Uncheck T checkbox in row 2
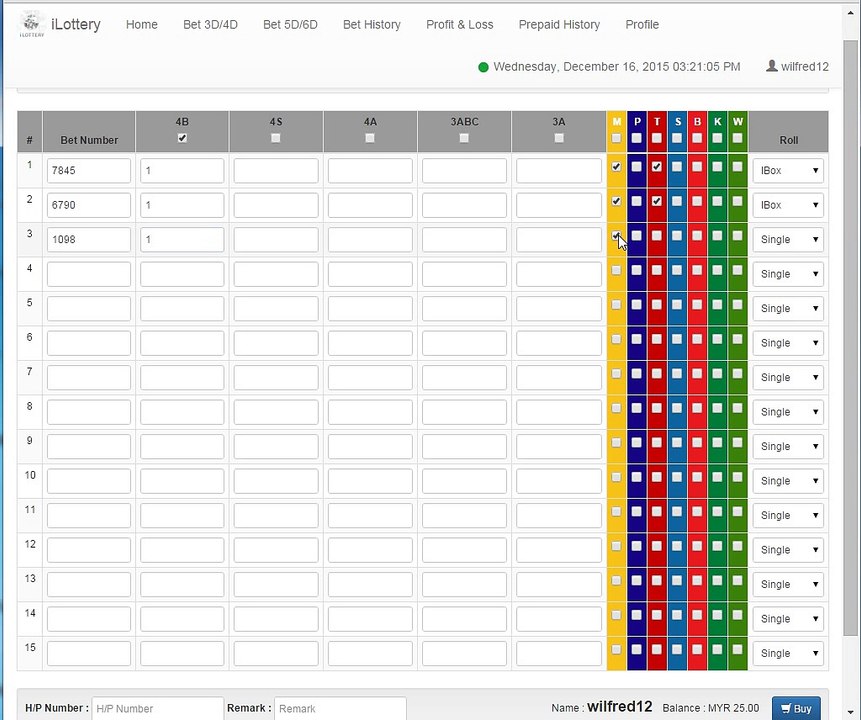861x720 pixels. [x=657, y=201]
